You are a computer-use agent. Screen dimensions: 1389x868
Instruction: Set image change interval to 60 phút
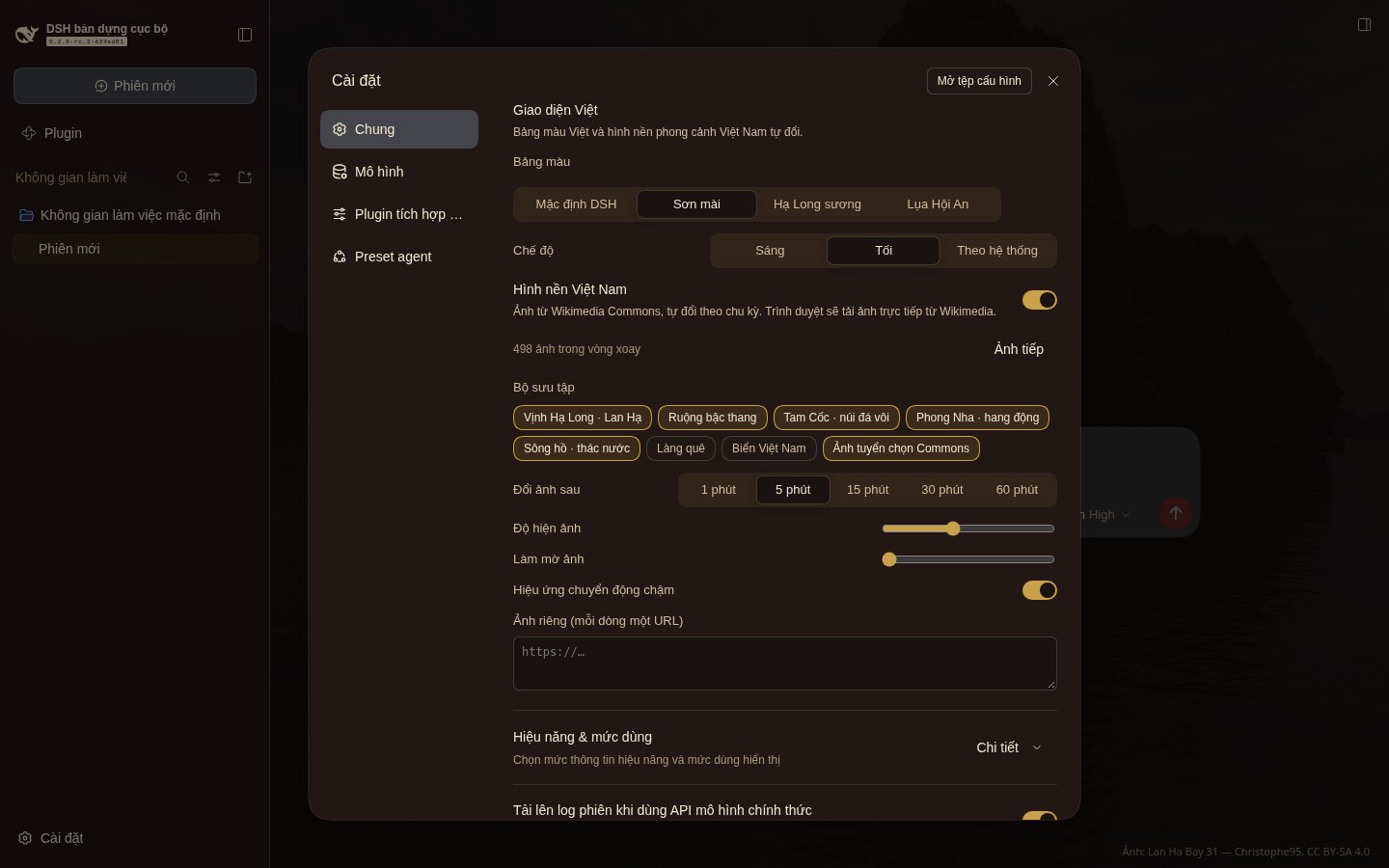tap(1017, 490)
